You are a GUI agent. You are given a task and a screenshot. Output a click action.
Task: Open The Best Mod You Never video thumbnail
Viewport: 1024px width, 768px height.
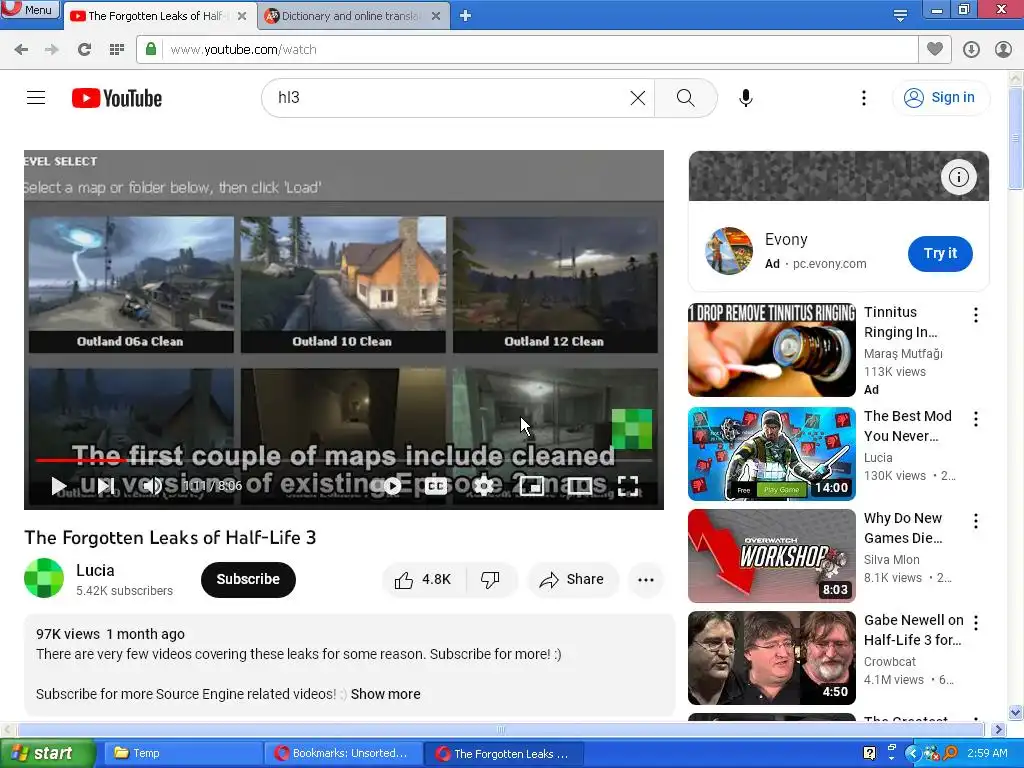pos(771,454)
